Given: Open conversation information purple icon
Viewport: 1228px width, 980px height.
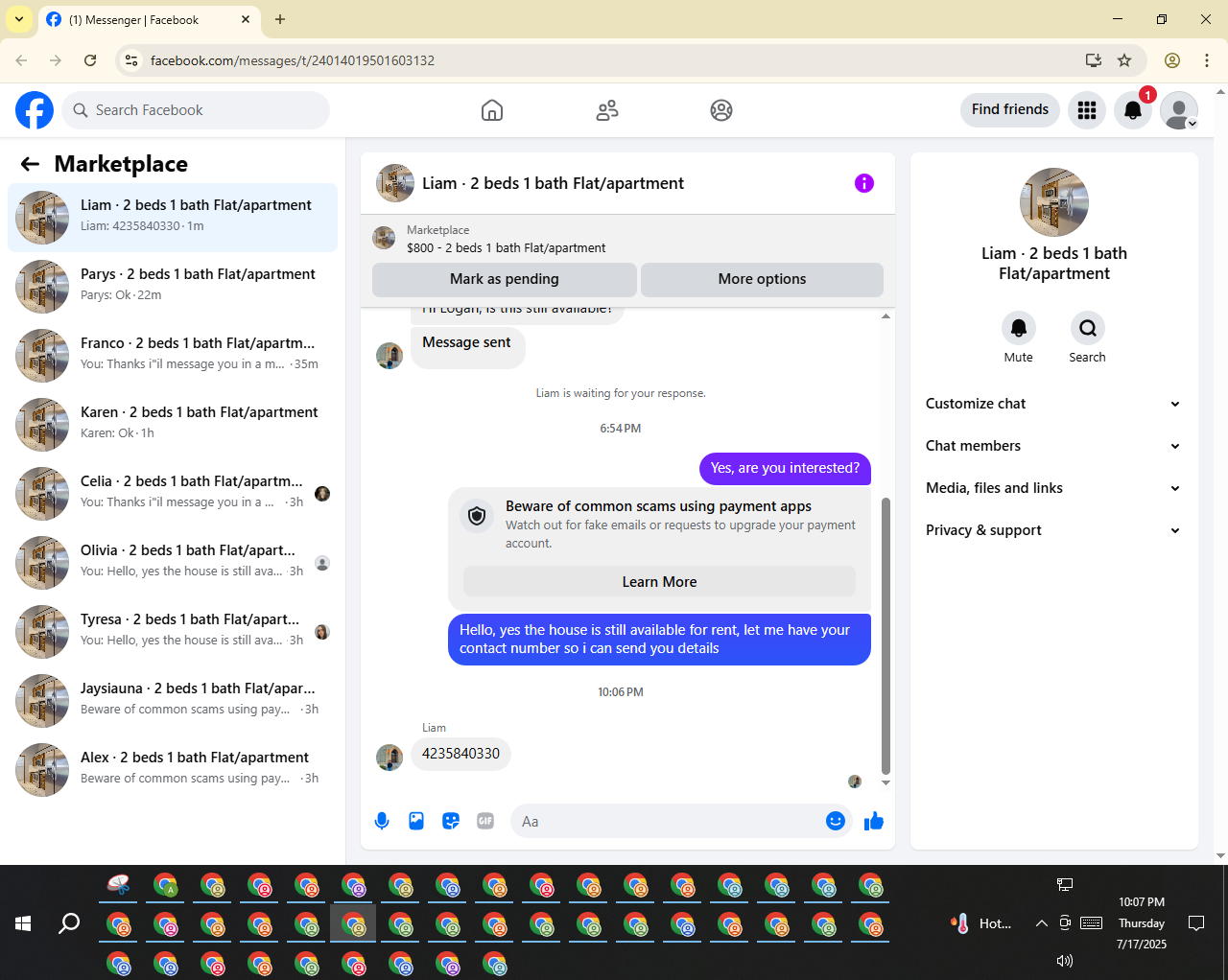Looking at the screenshot, I should tap(864, 183).
